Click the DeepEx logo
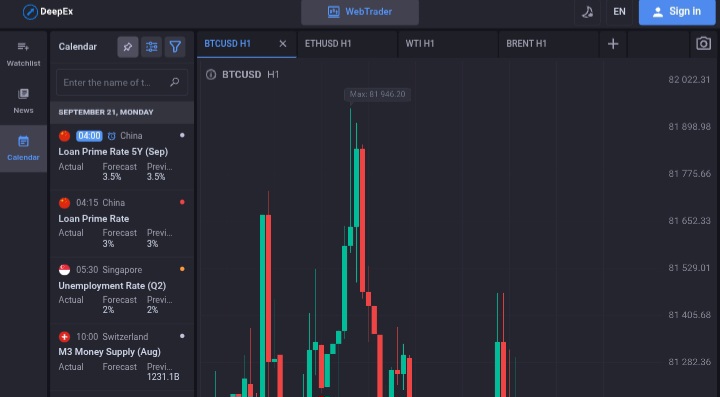Screen dimensions: 720x397 pos(48,11)
